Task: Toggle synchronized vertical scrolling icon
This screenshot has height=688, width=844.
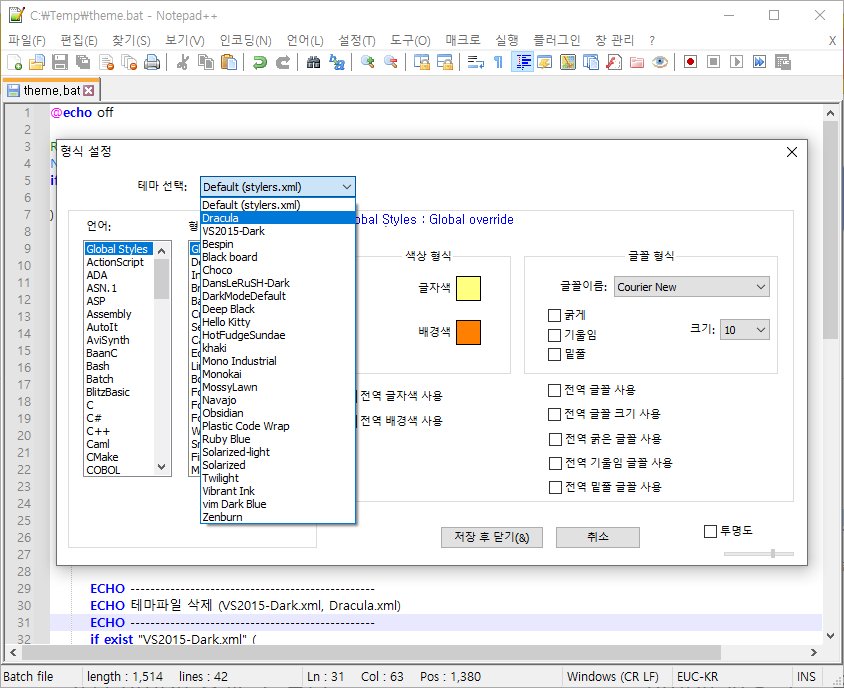Action: (421, 62)
